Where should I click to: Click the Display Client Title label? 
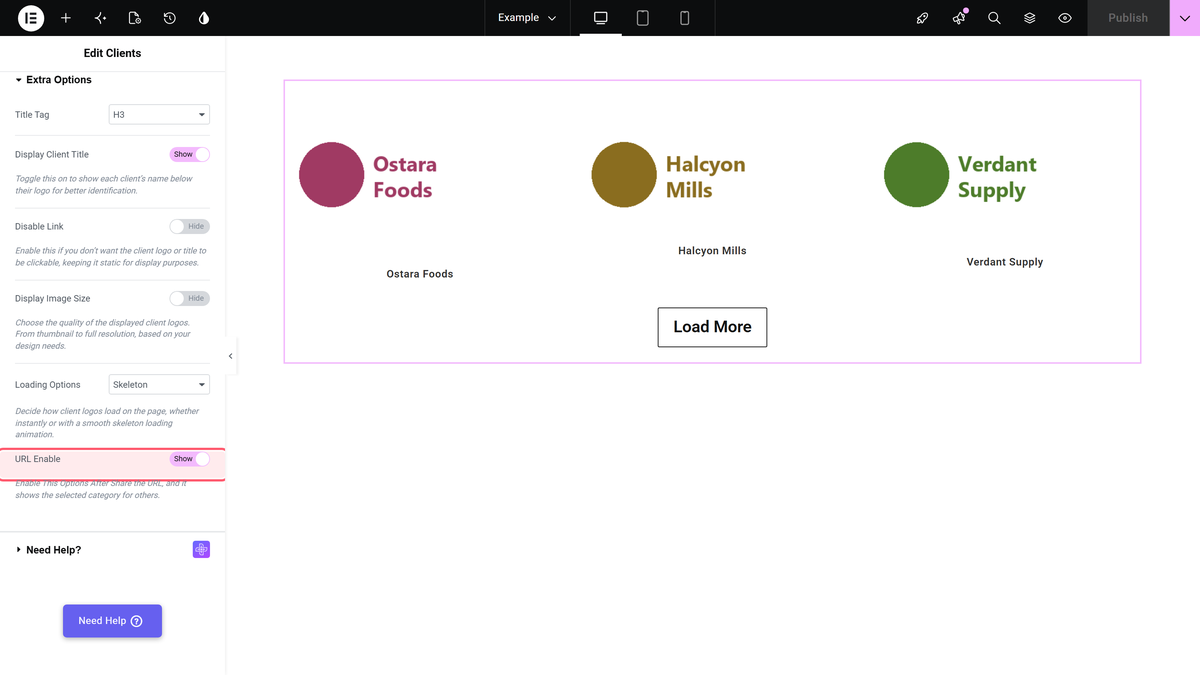pos(52,155)
